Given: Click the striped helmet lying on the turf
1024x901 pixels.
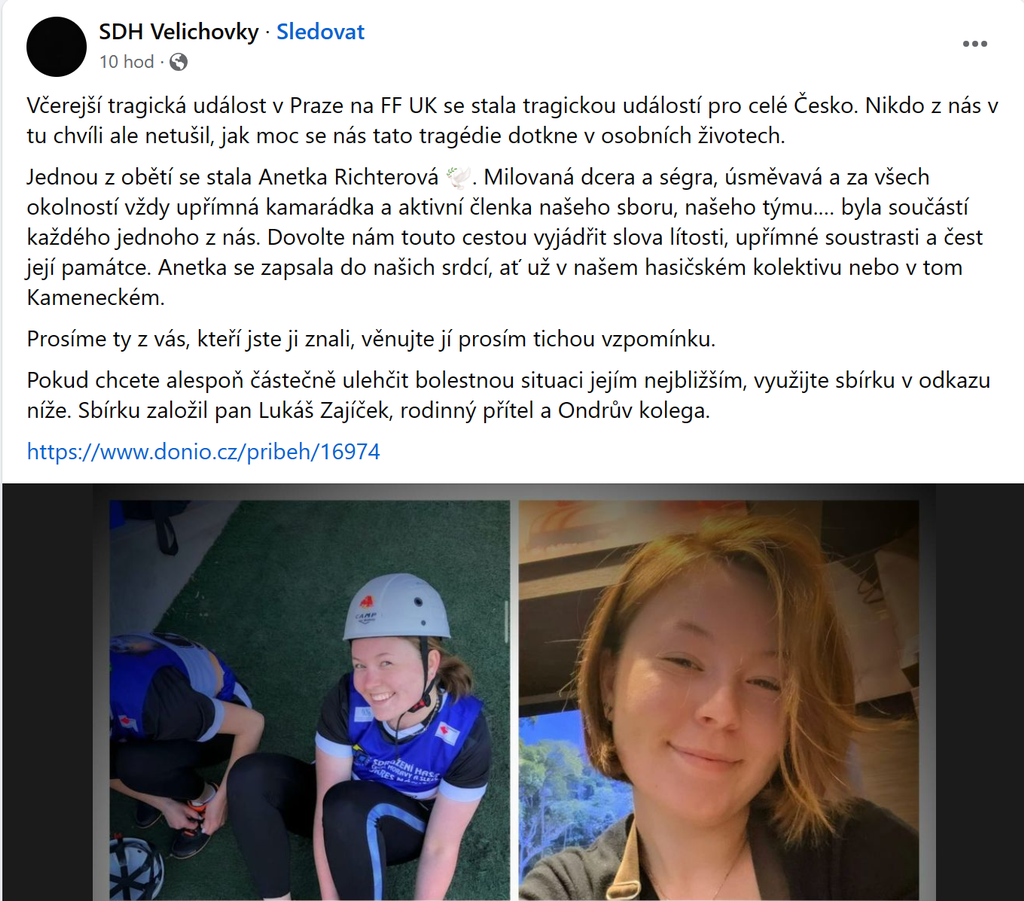Looking at the screenshot, I should (136, 868).
